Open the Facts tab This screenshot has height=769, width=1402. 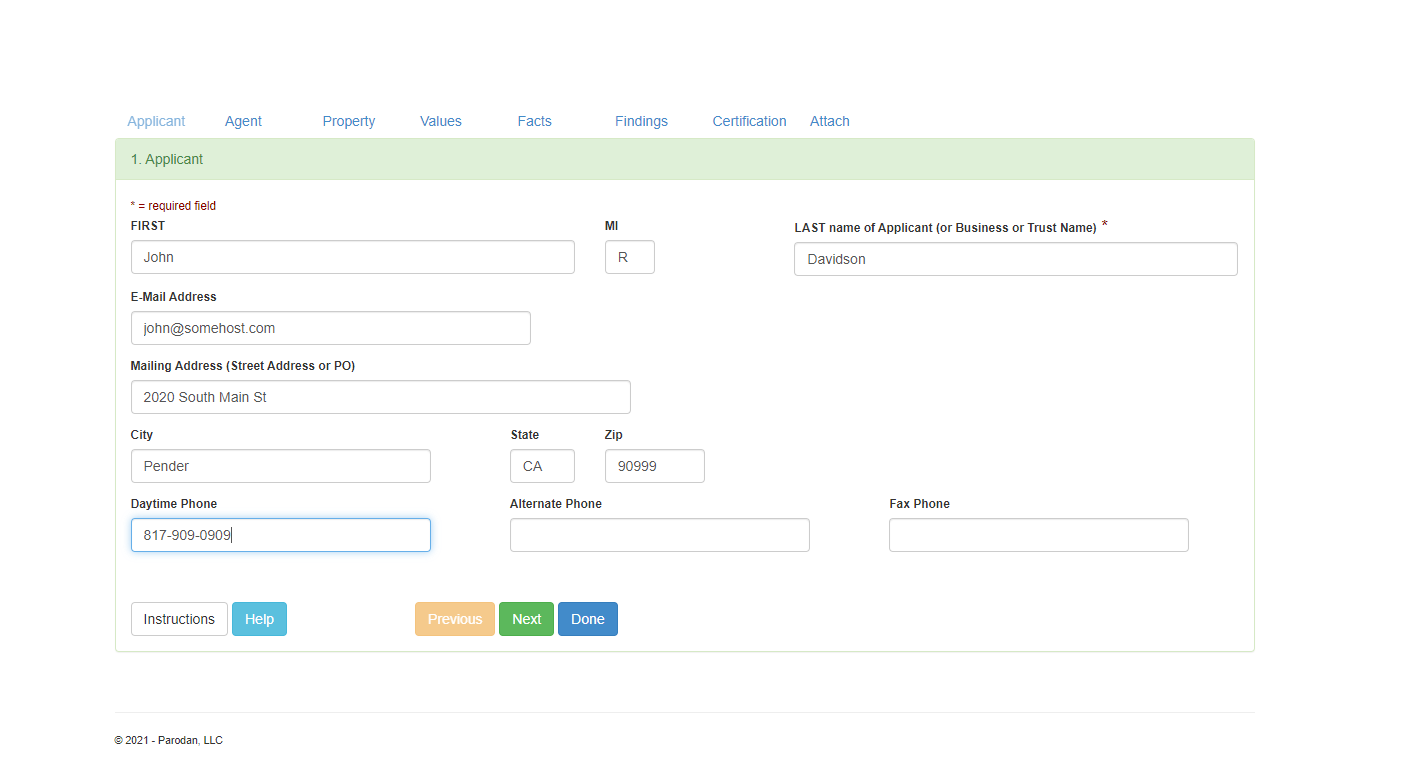pyautogui.click(x=535, y=121)
